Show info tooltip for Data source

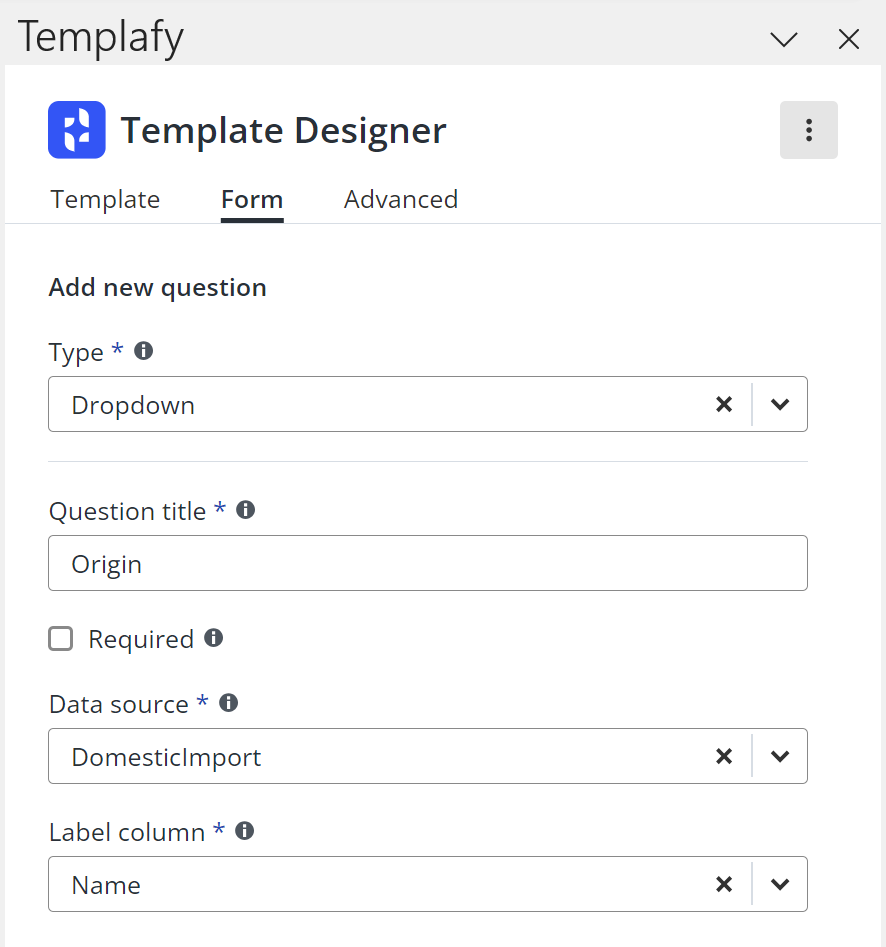tap(228, 702)
